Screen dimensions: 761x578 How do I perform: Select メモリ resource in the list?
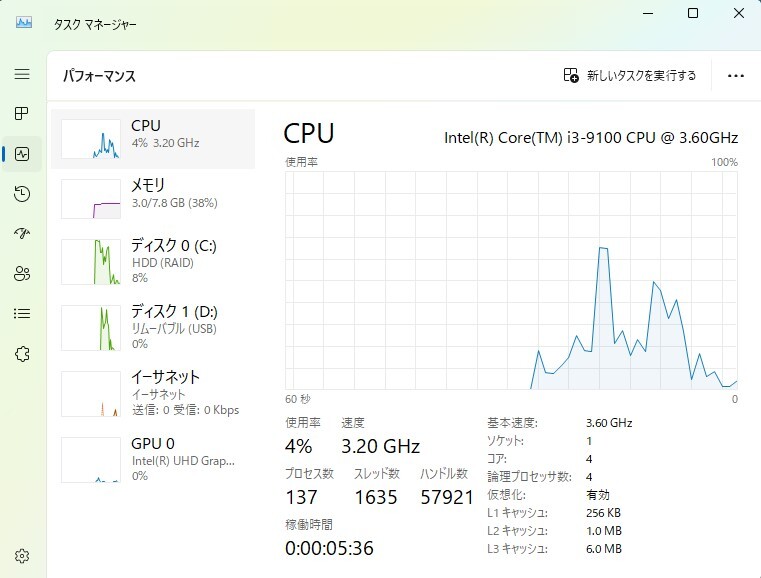pyautogui.click(x=153, y=199)
